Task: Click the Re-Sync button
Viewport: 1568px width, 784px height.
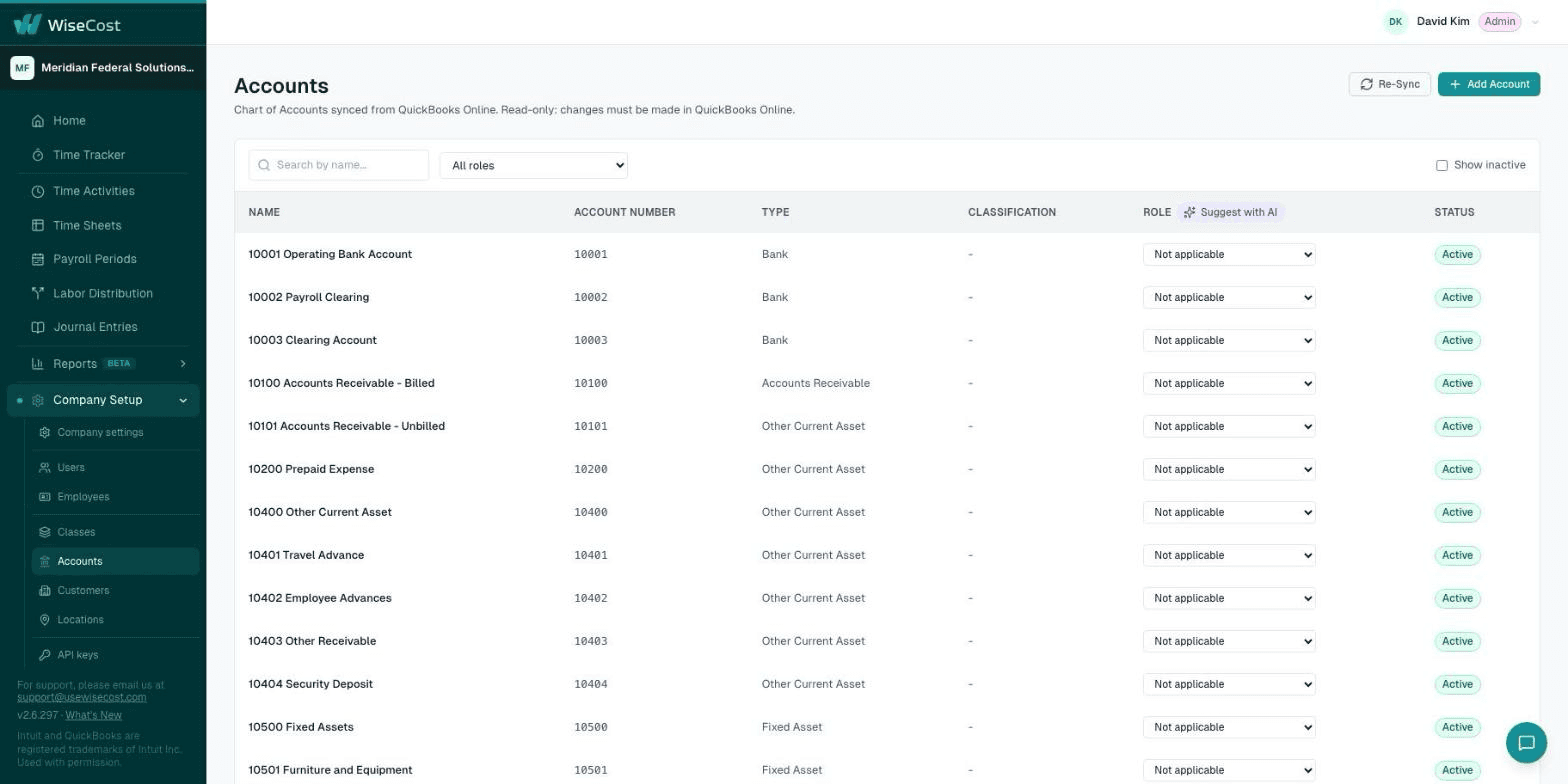Action: pos(1390,85)
